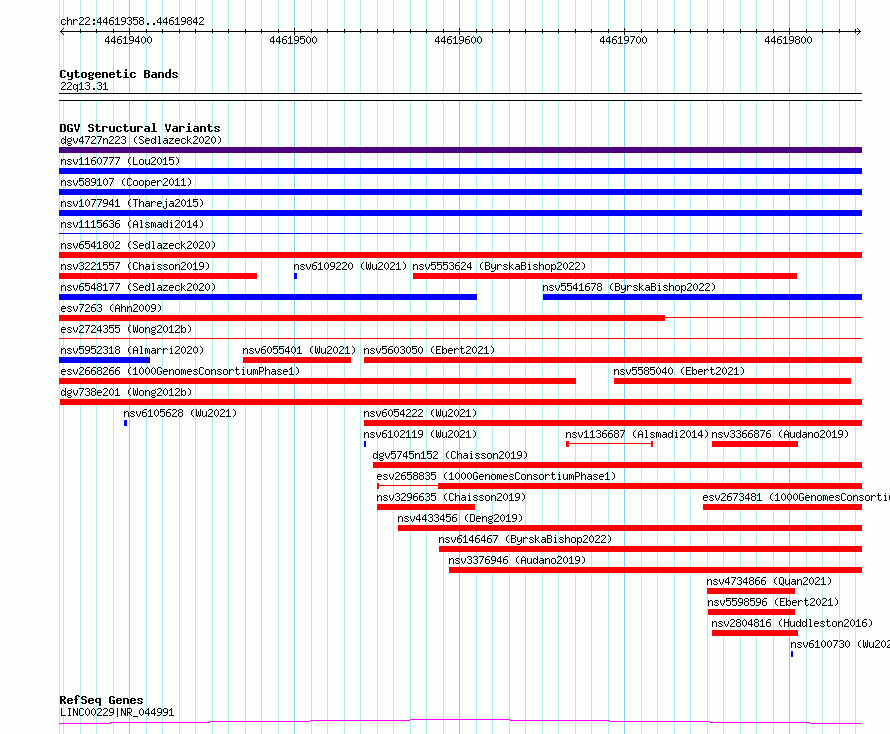The width and height of the screenshot is (890, 734).
Task: Select the small blue nsv6109220 marker
Action: [296, 276]
